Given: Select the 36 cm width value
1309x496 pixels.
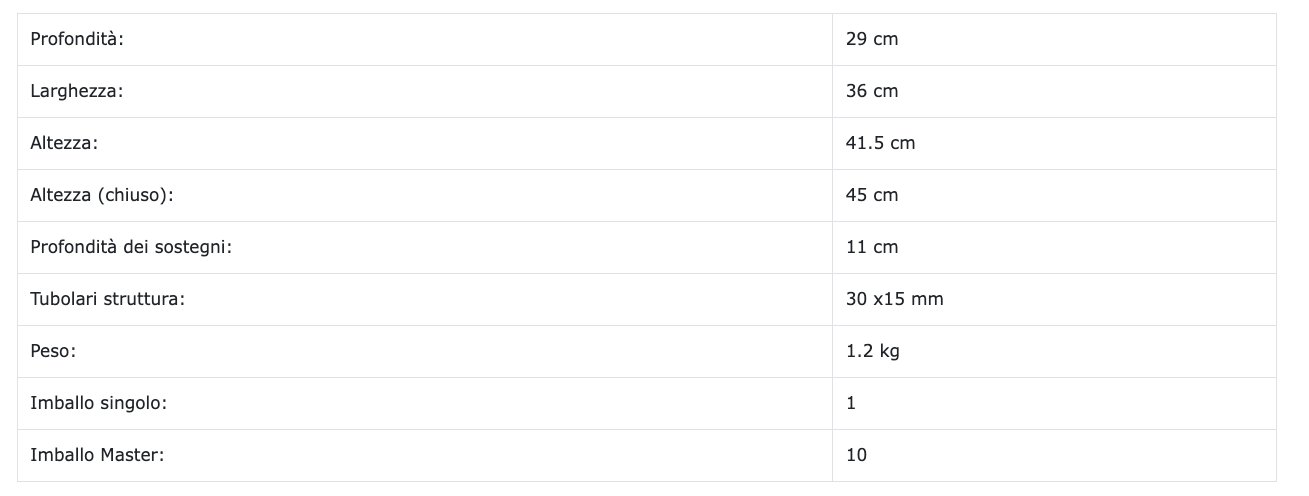Looking at the screenshot, I should pos(871,91).
